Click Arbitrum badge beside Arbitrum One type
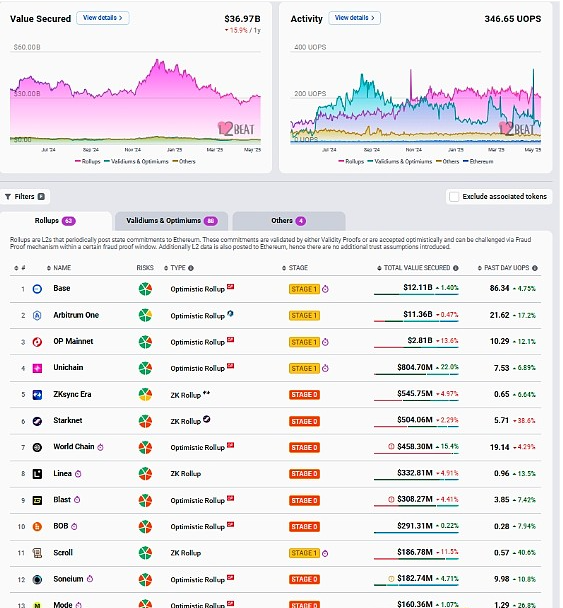 coord(230,313)
